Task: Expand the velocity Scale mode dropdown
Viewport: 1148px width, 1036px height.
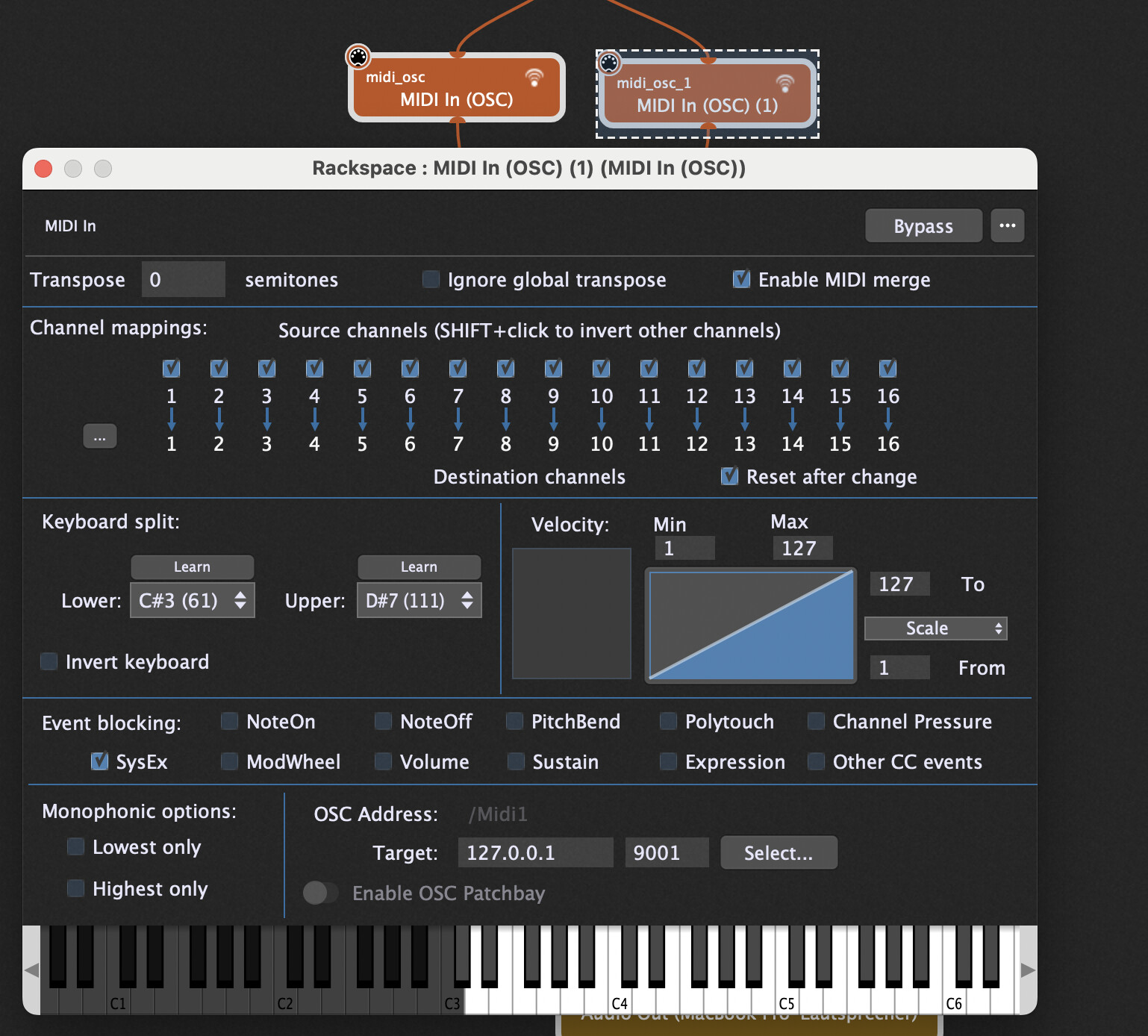Action: coord(935,628)
